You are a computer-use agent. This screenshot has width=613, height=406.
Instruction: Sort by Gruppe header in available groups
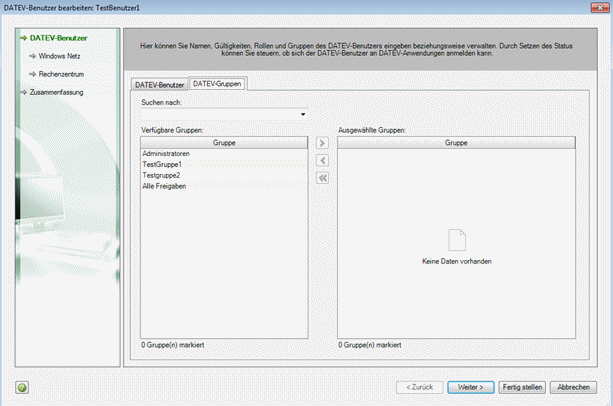[224, 143]
